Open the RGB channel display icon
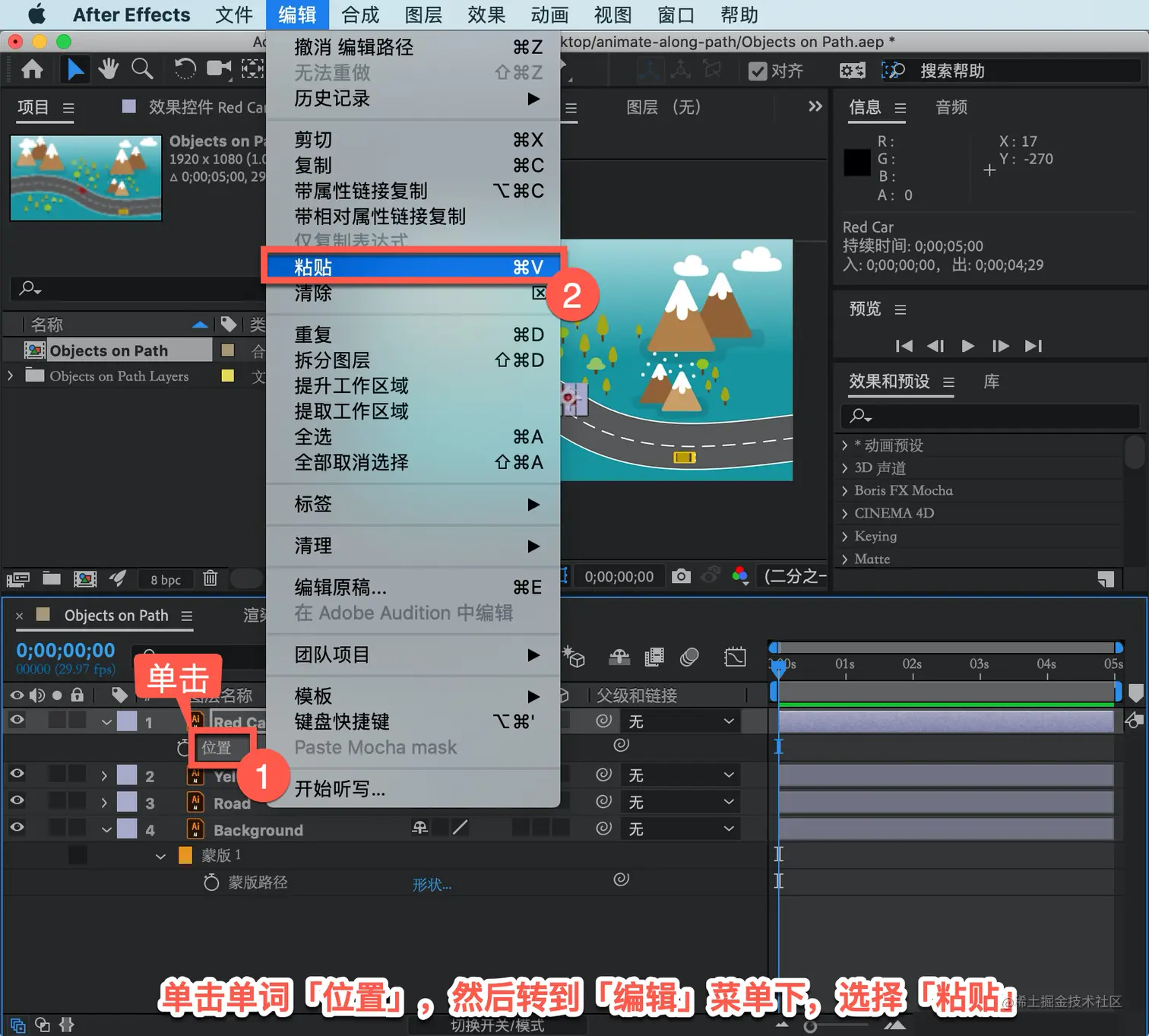1149x1036 pixels. 740,576
